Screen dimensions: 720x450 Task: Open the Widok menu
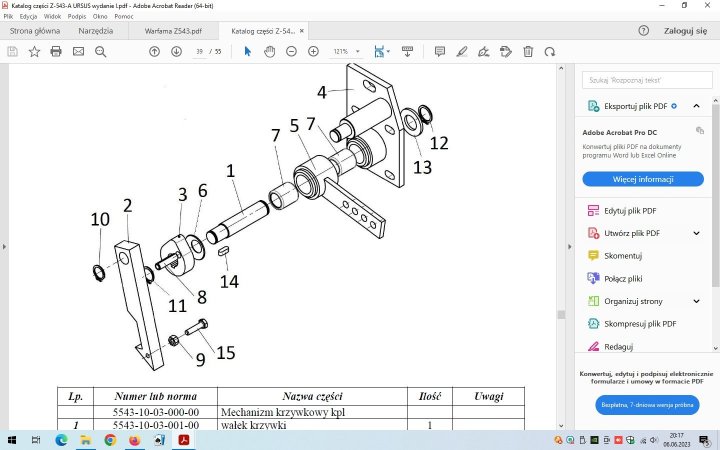point(51,17)
